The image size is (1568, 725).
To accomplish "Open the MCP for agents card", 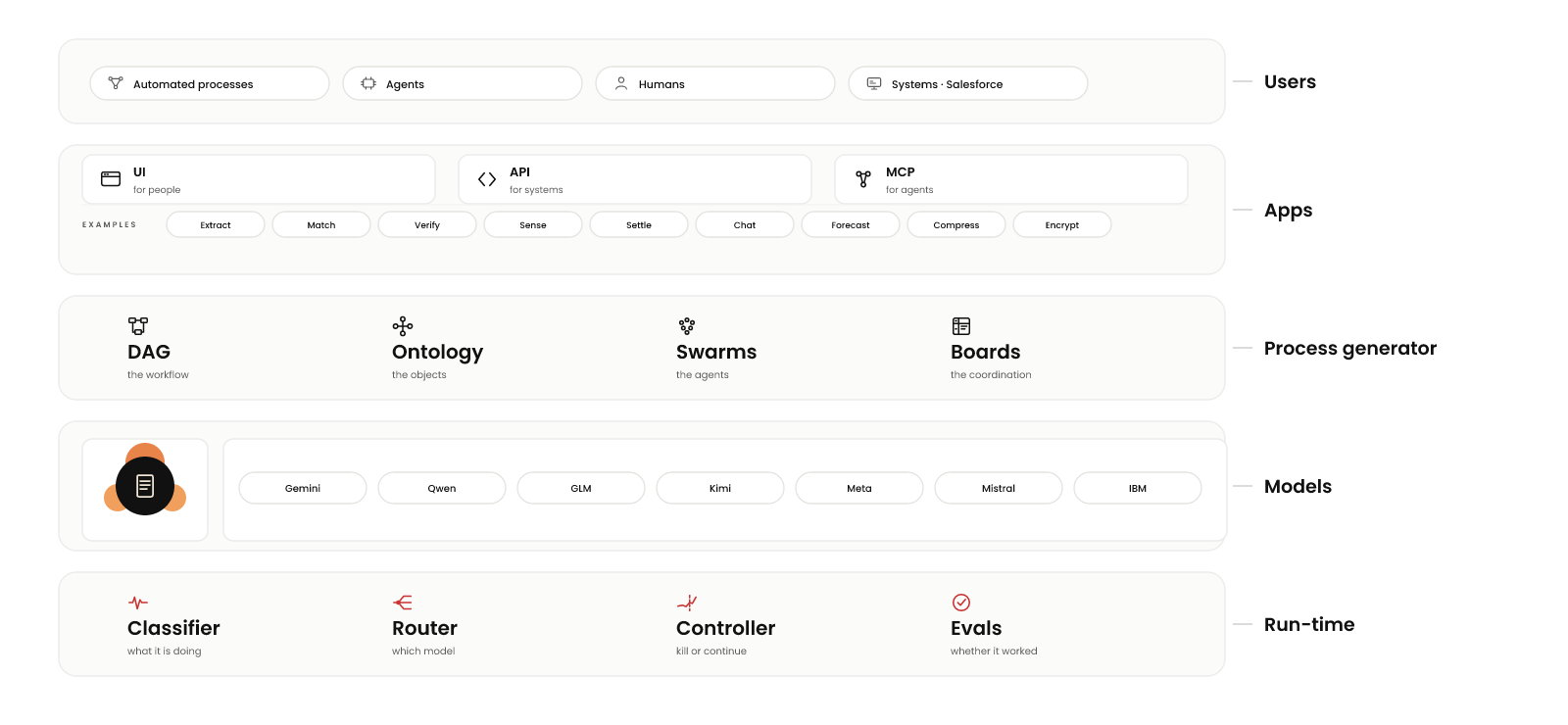I will pos(1011,179).
